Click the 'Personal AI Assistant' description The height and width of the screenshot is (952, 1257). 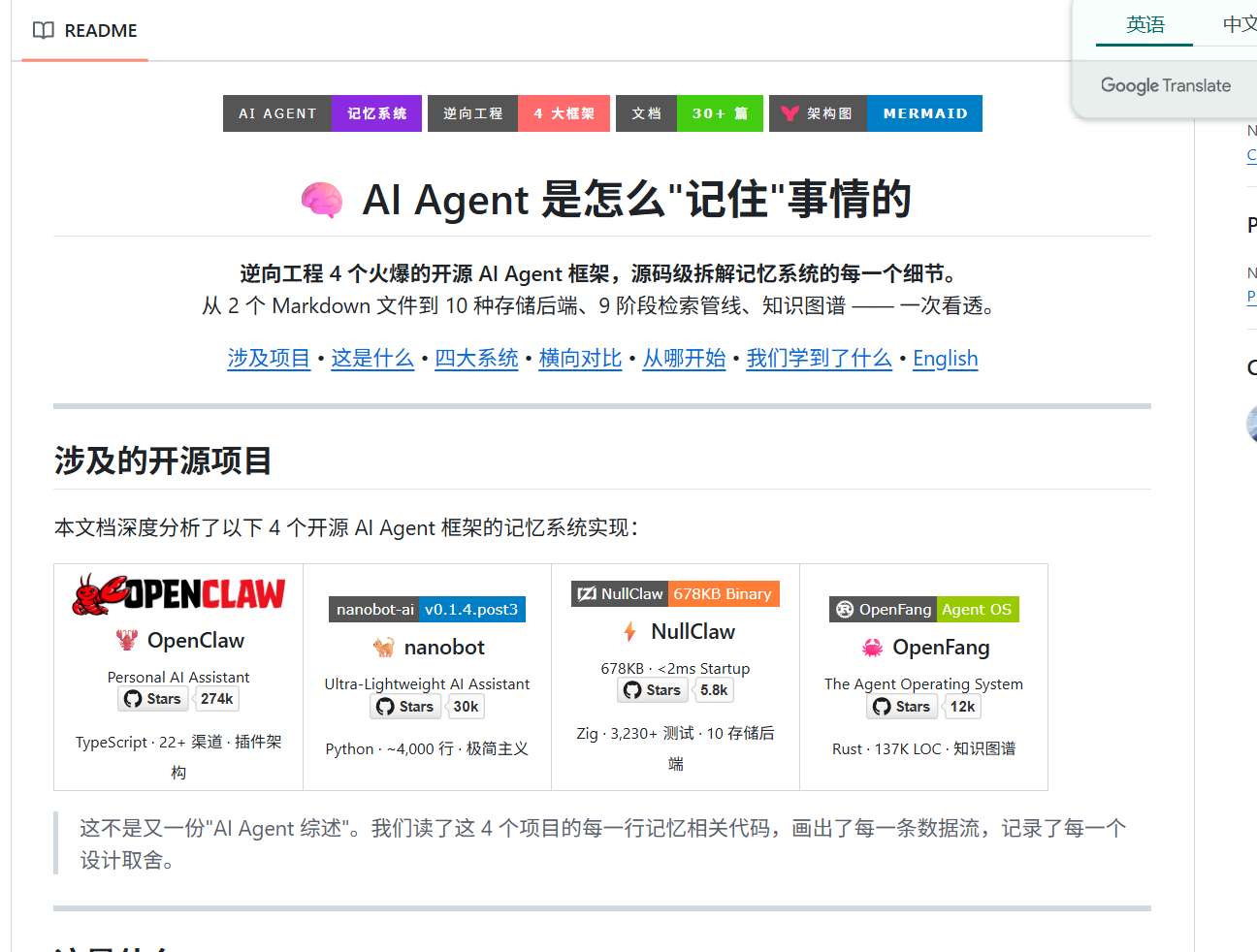pos(178,677)
